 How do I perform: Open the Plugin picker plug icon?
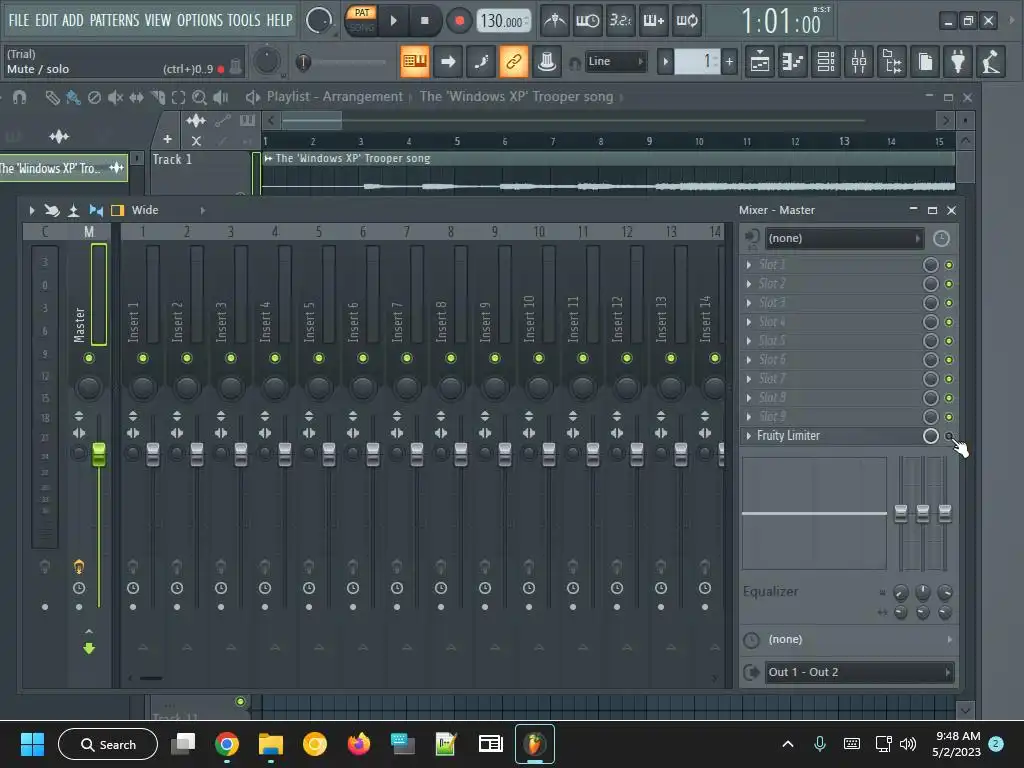tap(958, 62)
